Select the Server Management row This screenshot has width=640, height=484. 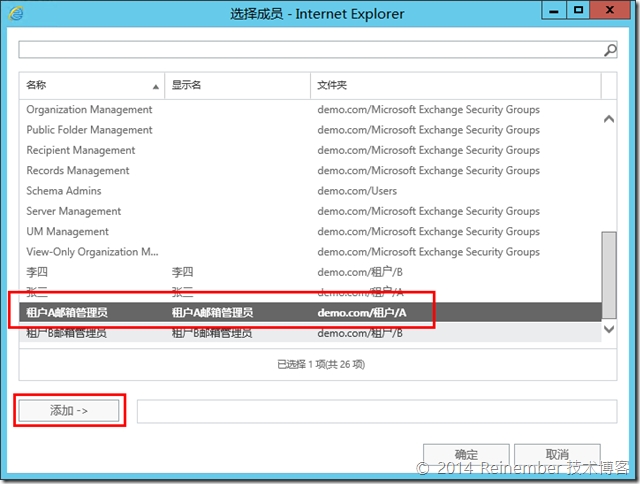point(310,211)
